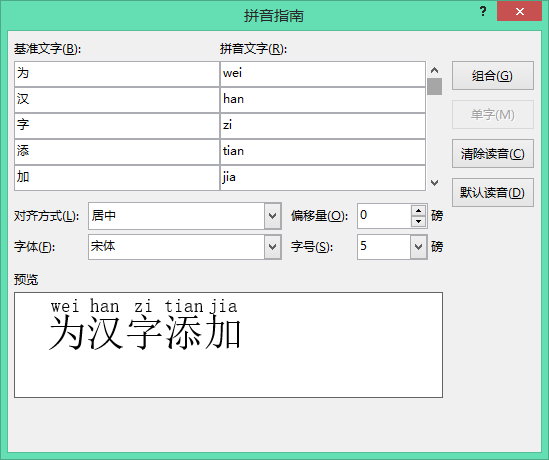Edit the pinyin field containing tian
This screenshot has height=460, width=549.
[x=323, y=152]
